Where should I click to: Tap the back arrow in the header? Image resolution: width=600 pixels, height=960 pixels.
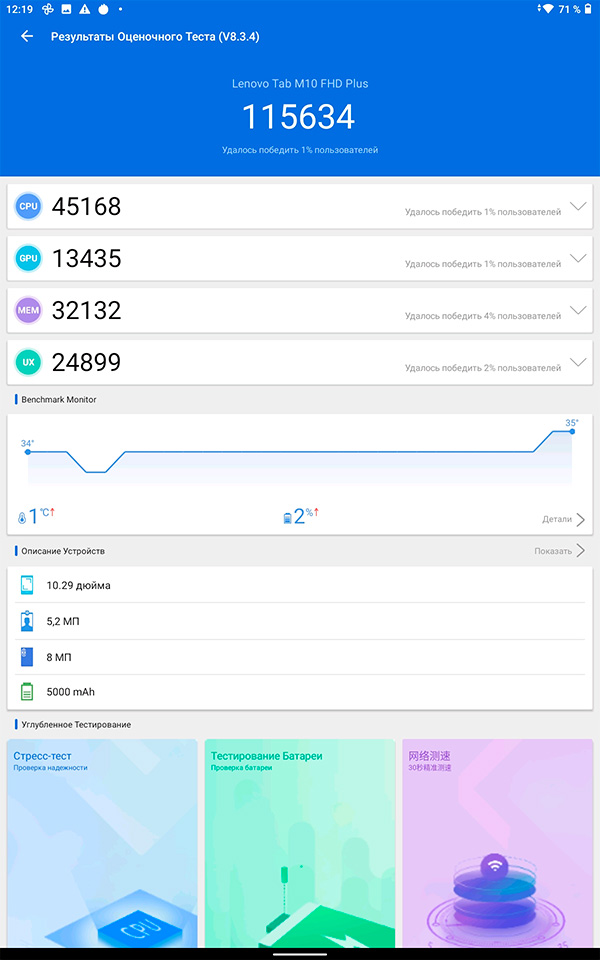[x=27, y=36]
